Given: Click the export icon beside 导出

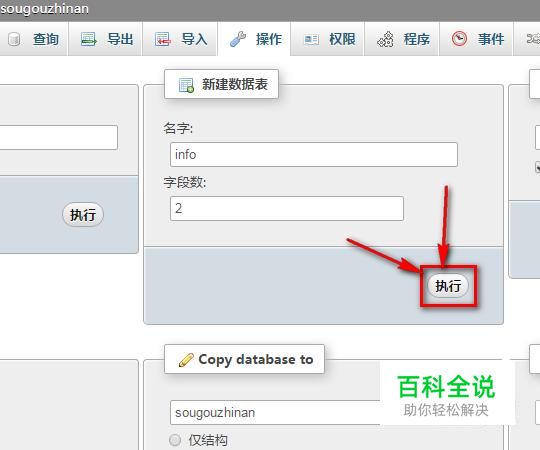Looking at the screenshot, I should pos(89,39).
